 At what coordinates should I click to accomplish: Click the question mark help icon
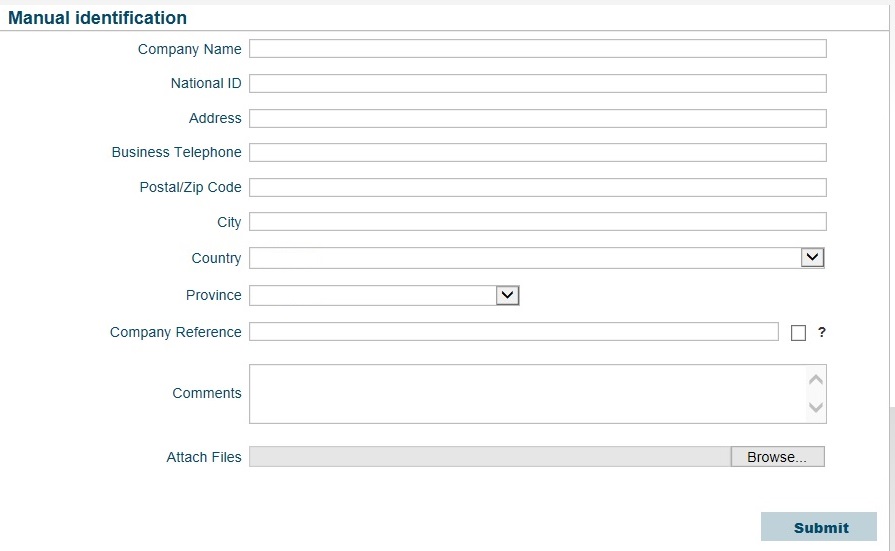[821, 332]
